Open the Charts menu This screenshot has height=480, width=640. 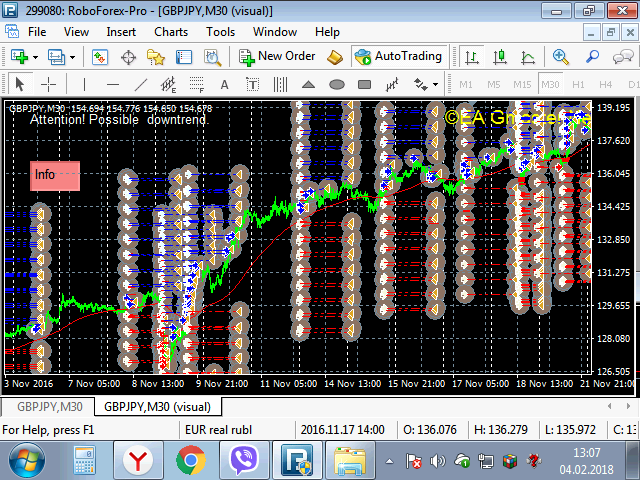(x=170, y=31)
